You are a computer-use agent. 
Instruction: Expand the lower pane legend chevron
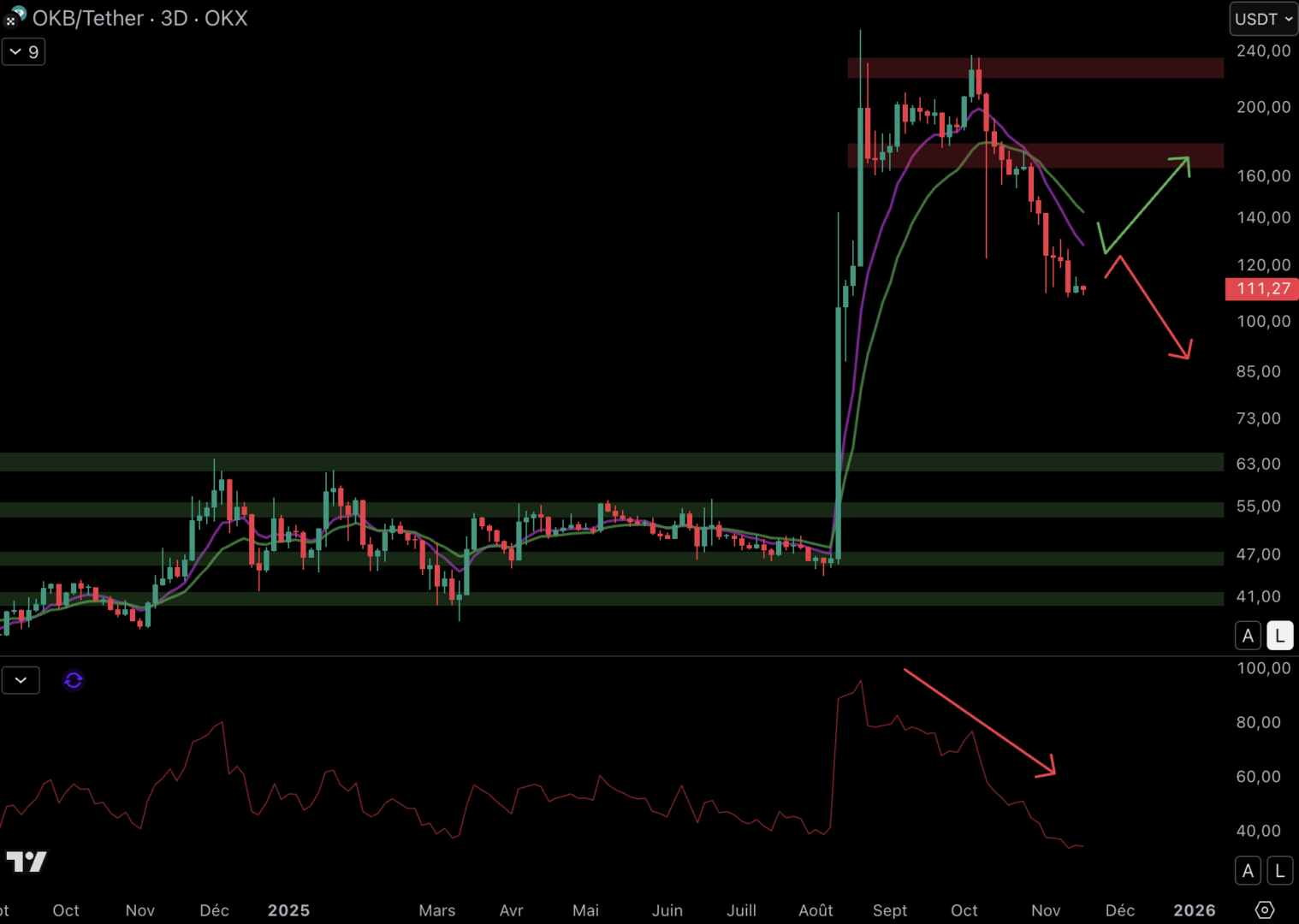pyautogui.click(x=21, y=680)
